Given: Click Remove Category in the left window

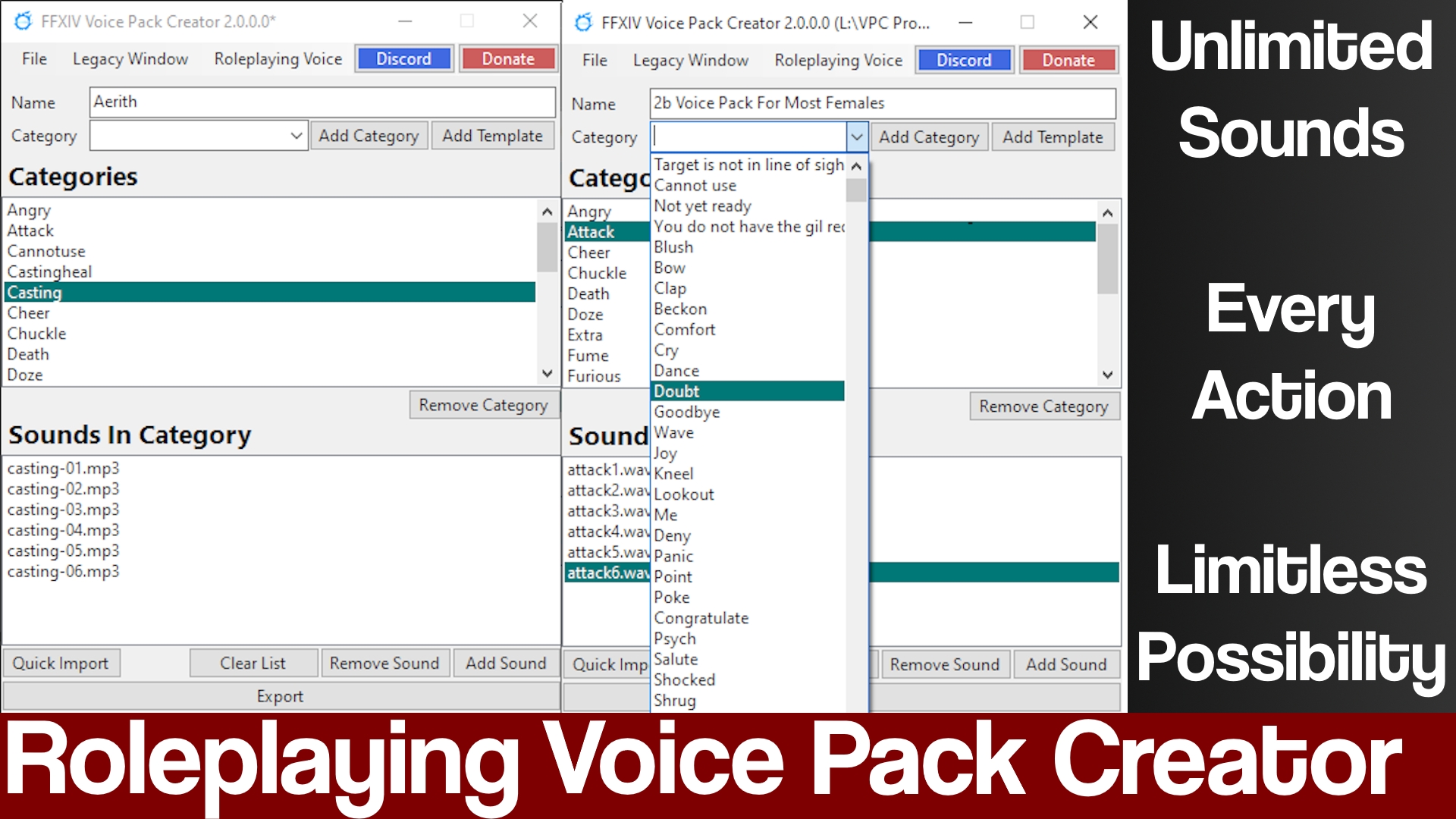Looking at the screenshot, I should click(484, 405).
